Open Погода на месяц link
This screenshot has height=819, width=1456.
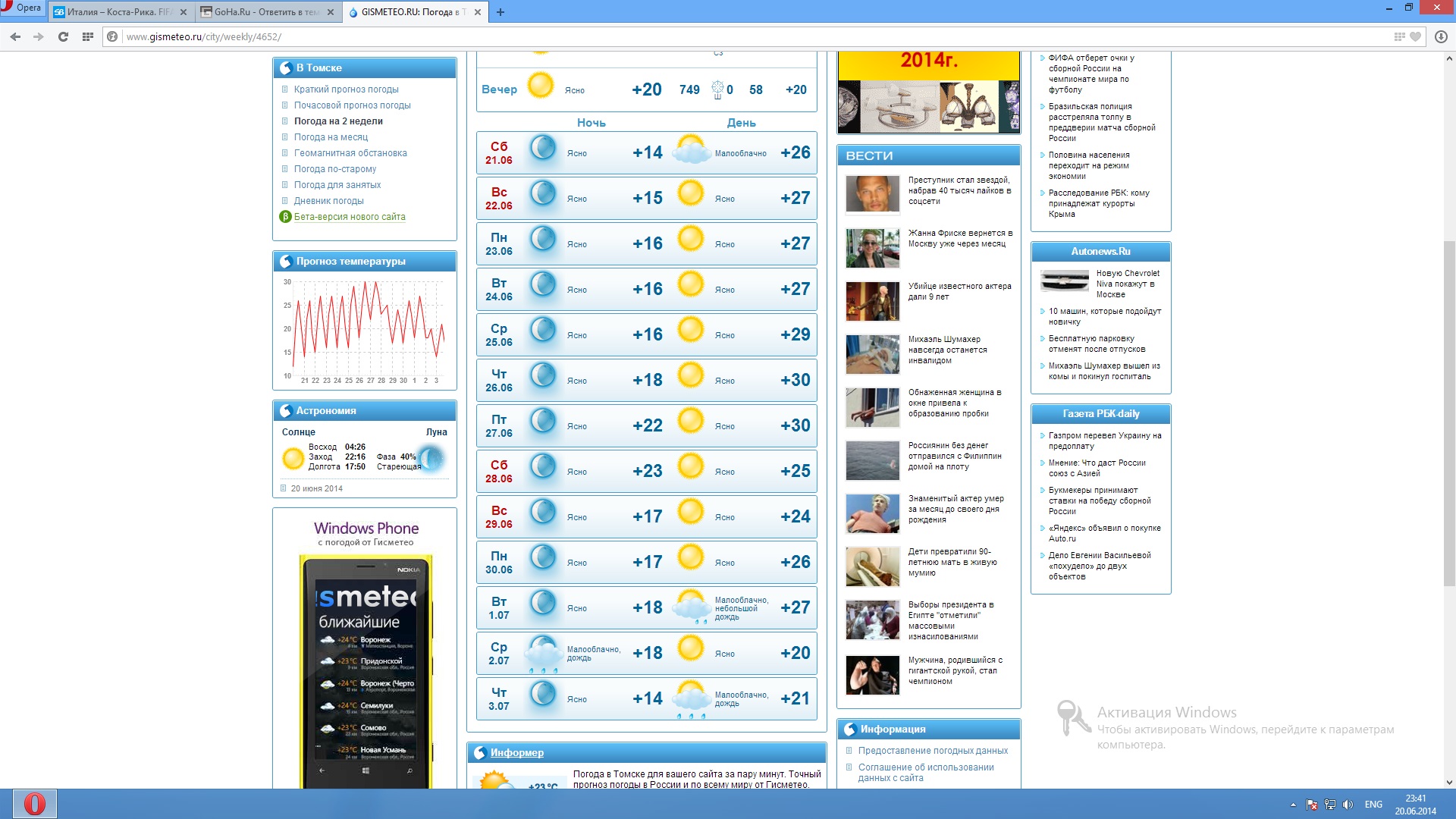[x=331, y=137]
